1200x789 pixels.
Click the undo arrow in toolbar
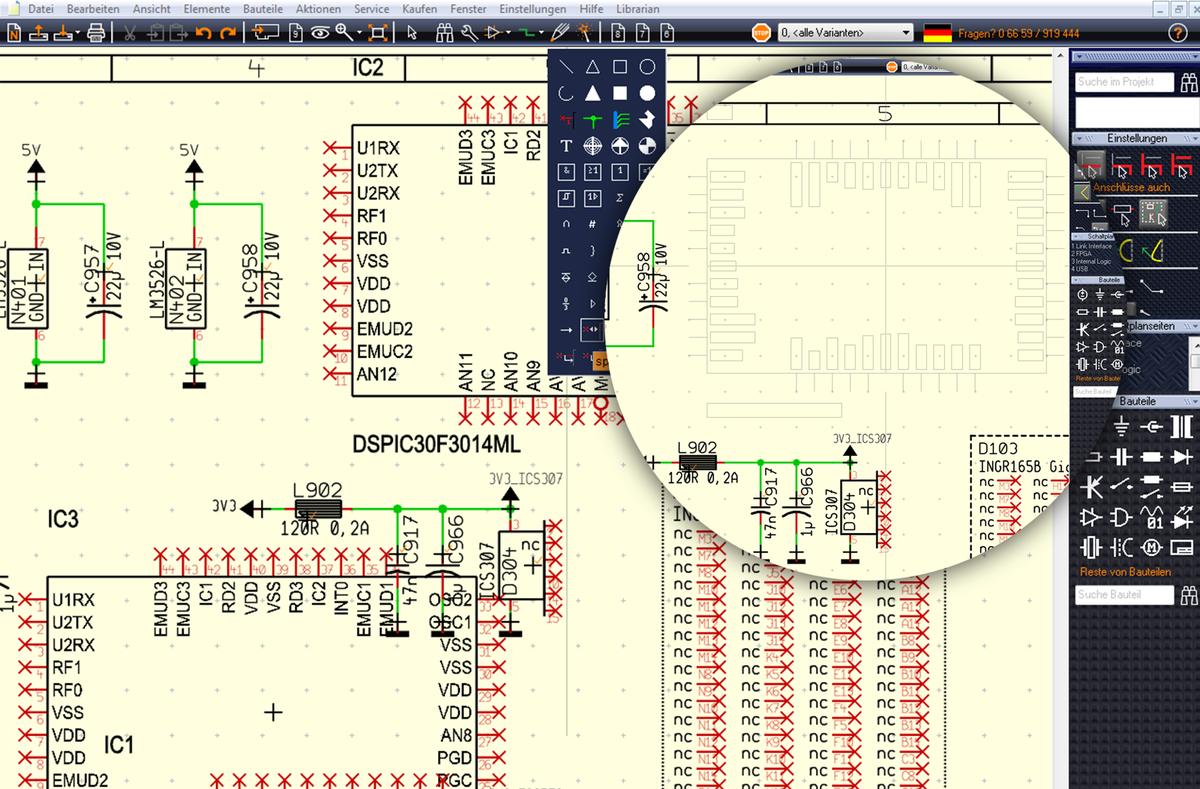[204, 32]
